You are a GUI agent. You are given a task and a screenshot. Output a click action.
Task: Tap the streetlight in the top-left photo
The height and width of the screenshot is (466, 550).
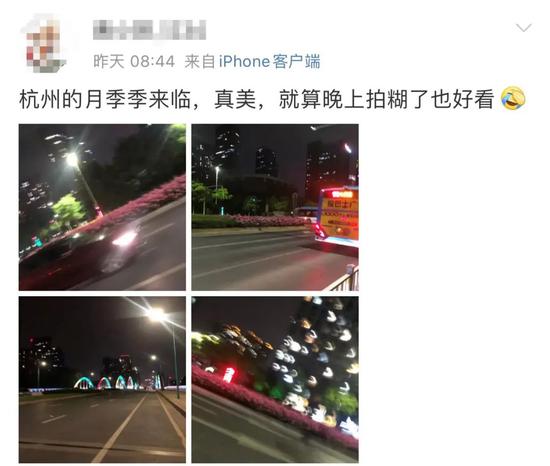pyautogui.click(x=72, y=160)
